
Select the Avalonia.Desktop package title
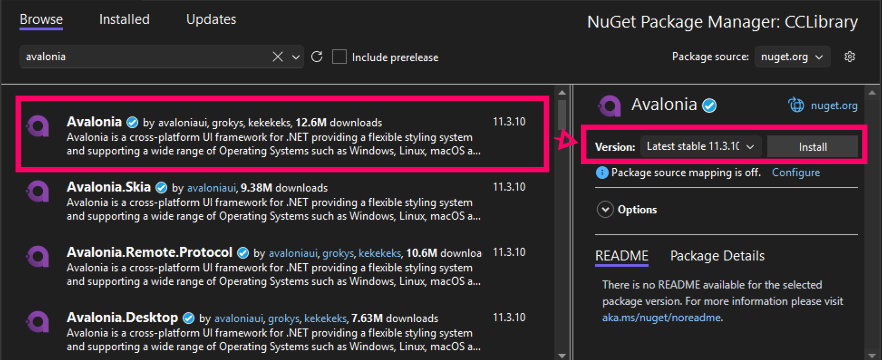[x=122, y=317]
